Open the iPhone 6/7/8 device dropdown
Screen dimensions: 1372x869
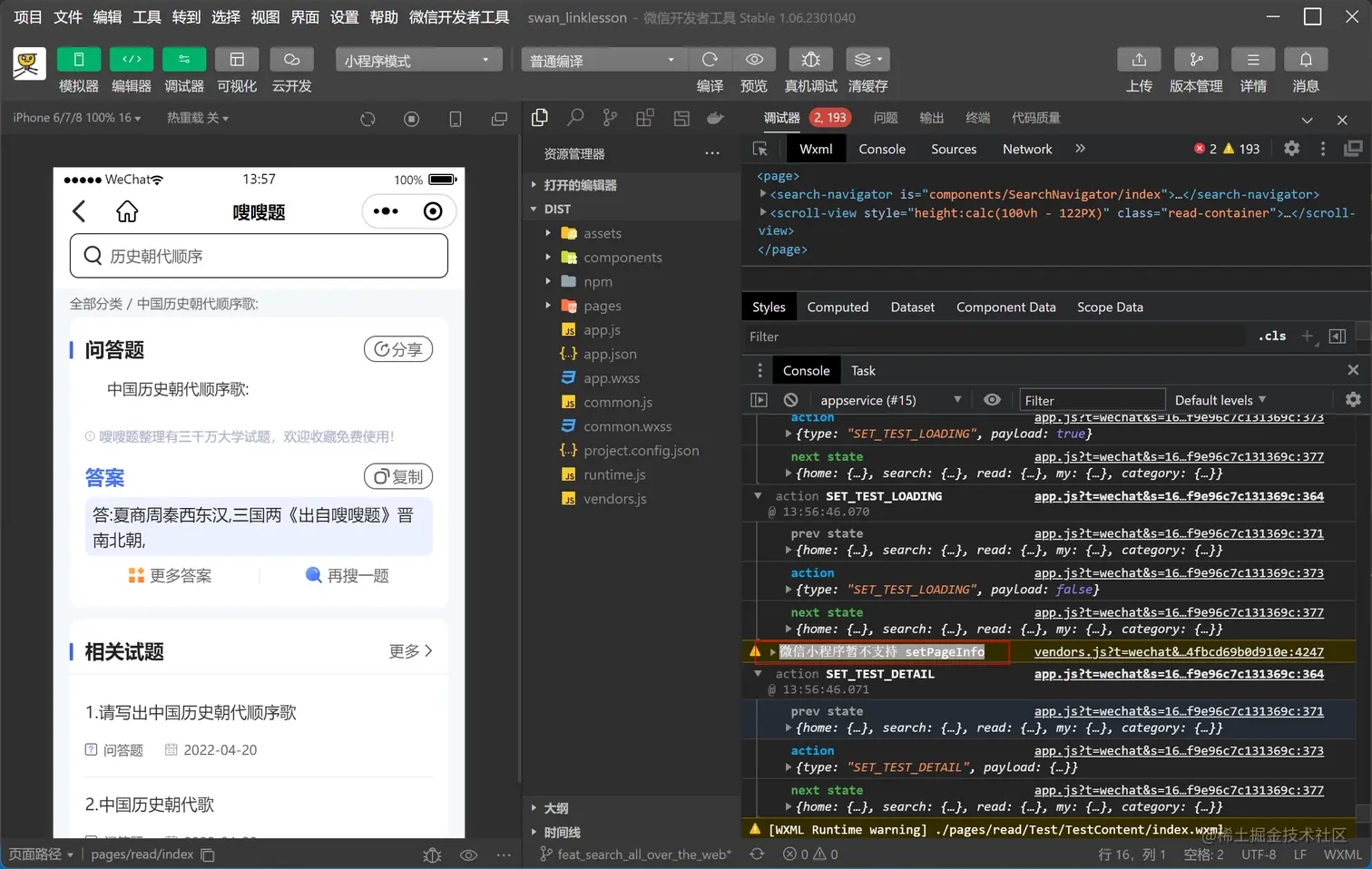(x=77, y=118)
